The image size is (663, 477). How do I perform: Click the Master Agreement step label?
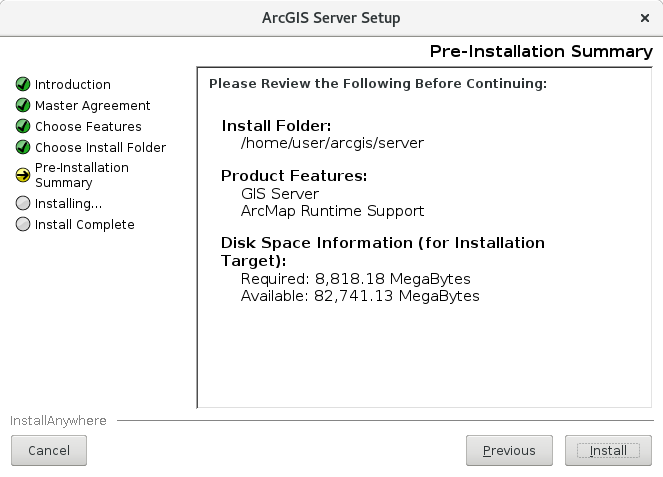[x=93, y=106]
